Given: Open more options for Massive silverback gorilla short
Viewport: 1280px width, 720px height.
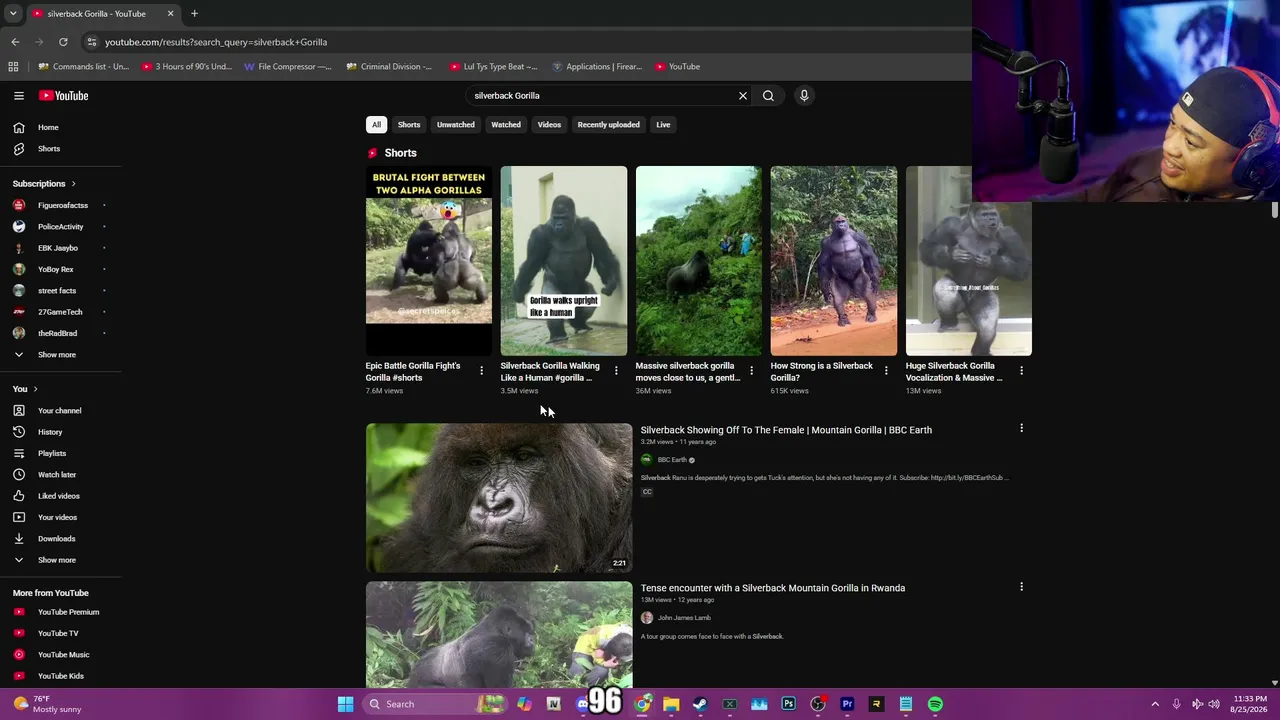Looking at the screenshot, I should (x=751, y=371).
